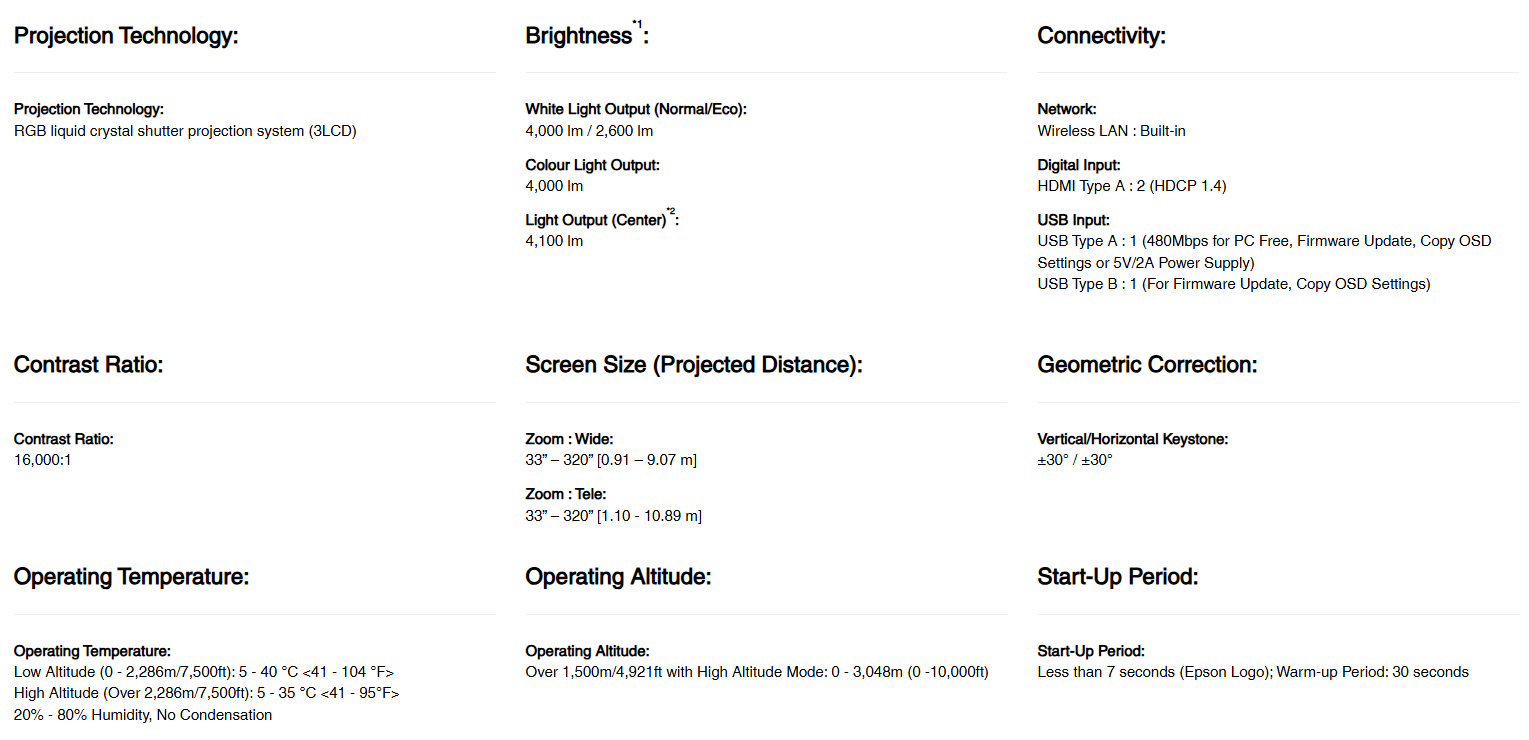
Task: Open footnote *2 beside Light Output (Center)
Action: pos(671,211)
